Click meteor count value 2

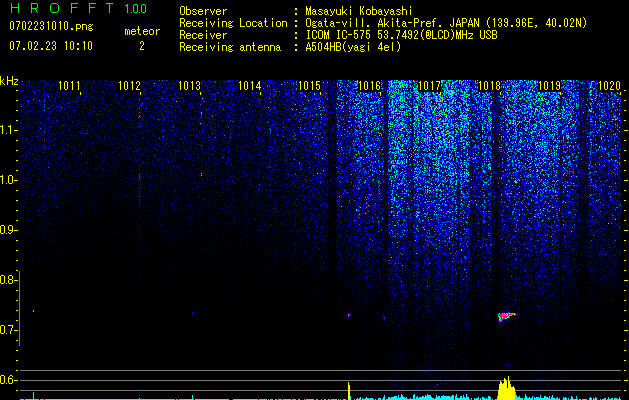(x=142, y=46)
